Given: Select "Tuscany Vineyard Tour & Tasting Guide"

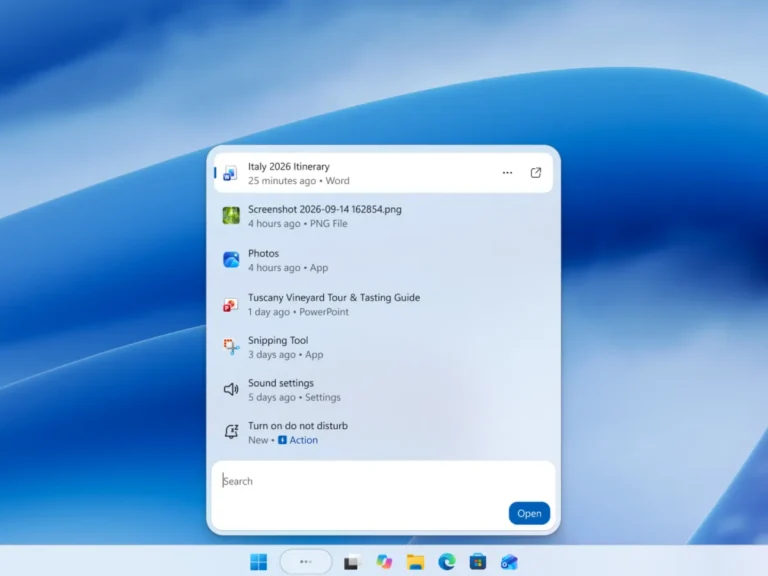Looking at the screenshot, I should (334, 298).
